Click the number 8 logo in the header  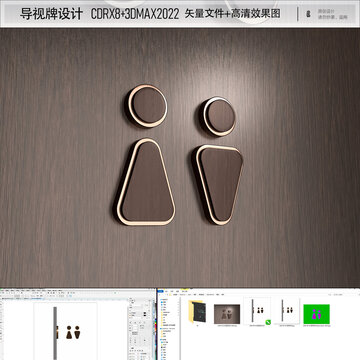(308, 14)
